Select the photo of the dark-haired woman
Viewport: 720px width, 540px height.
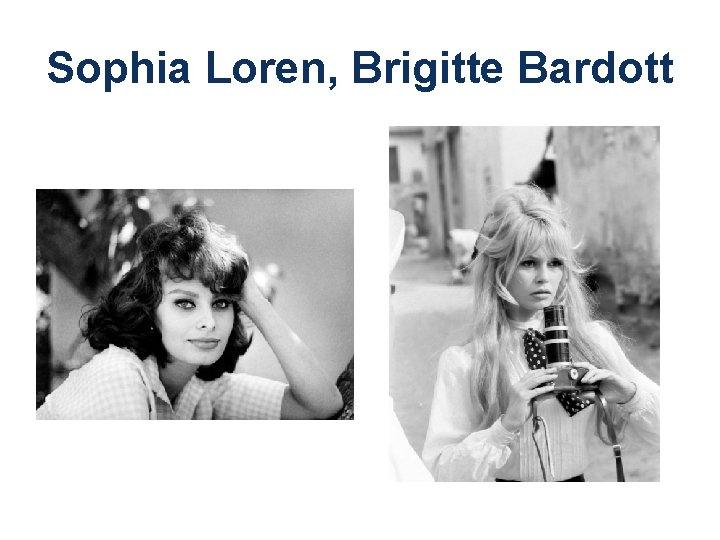click(x=195, y=304)
